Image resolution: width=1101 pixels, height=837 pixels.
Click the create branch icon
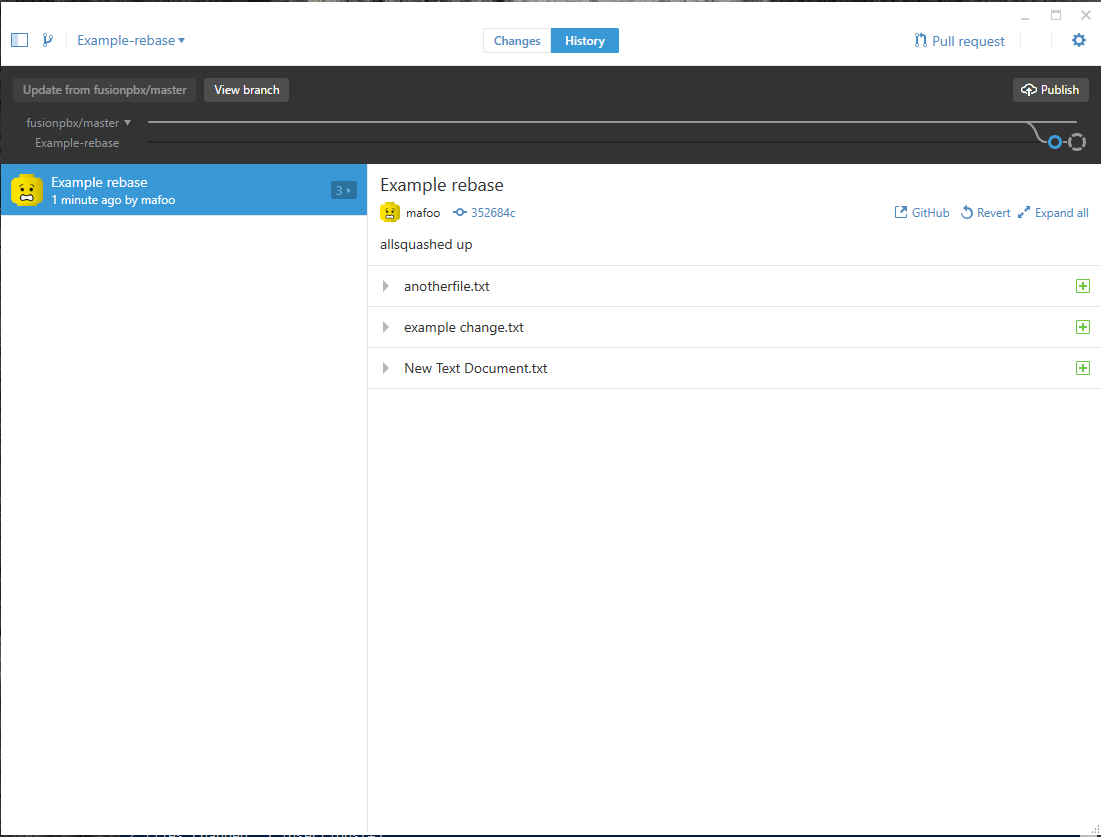coord(47,41)
